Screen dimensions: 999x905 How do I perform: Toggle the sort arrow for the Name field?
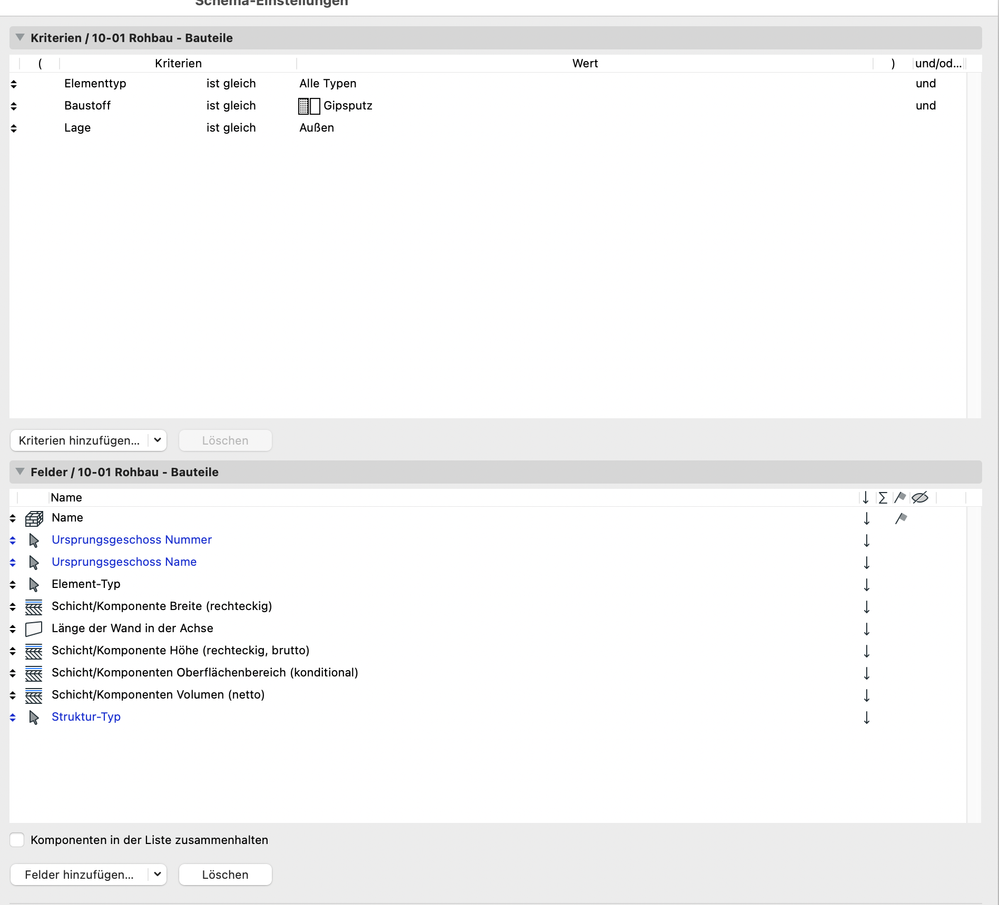(x=866, y=519)
